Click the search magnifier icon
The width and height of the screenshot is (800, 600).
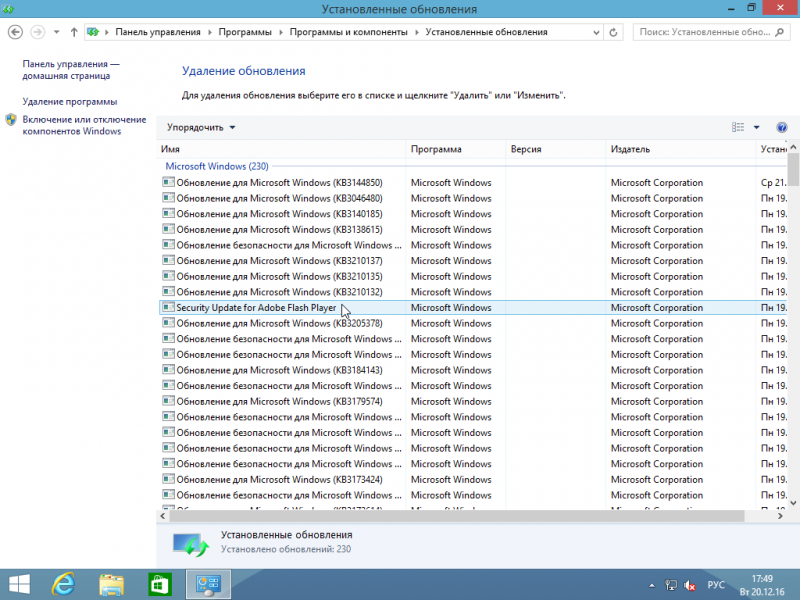pos(779,32)
